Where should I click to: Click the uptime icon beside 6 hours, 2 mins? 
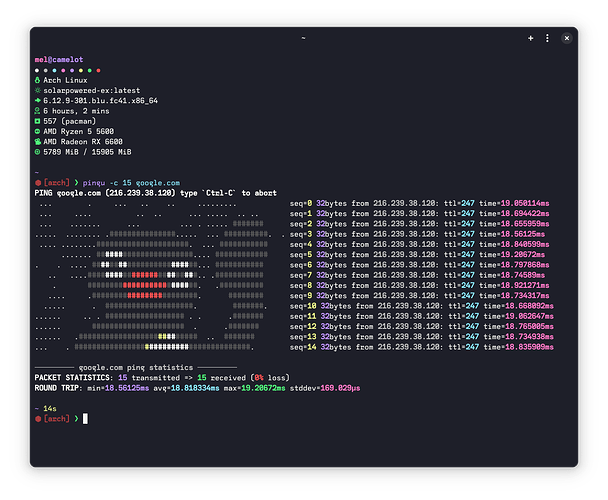37,110
